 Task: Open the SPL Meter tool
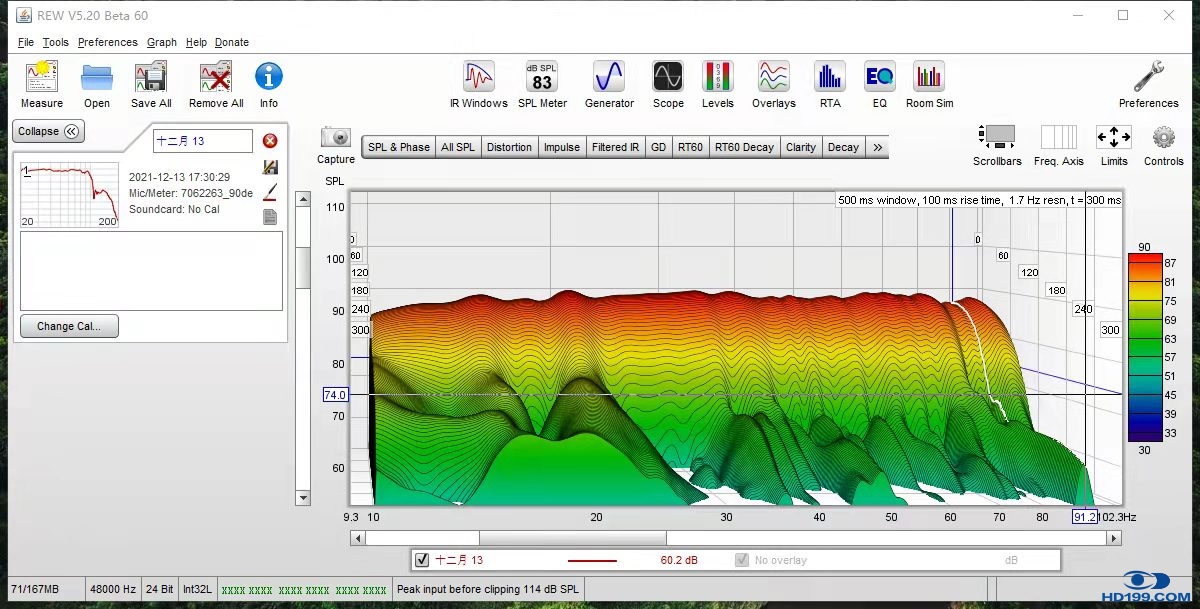542,78
